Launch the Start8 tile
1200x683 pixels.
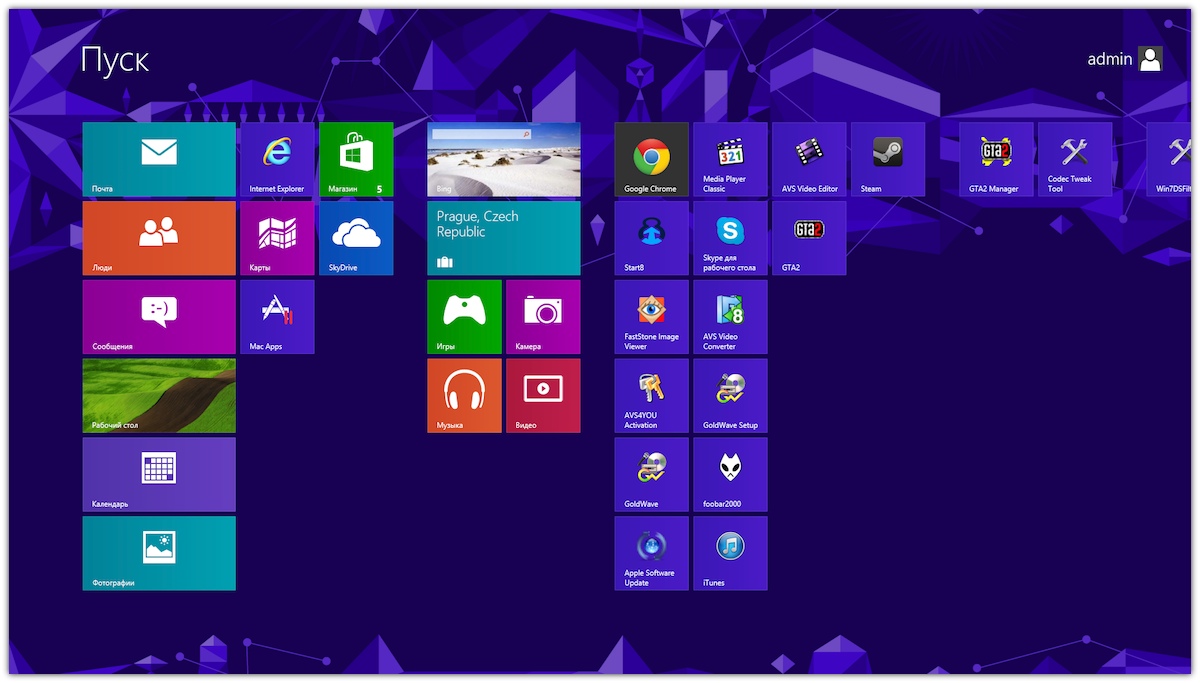coord(651,238)
